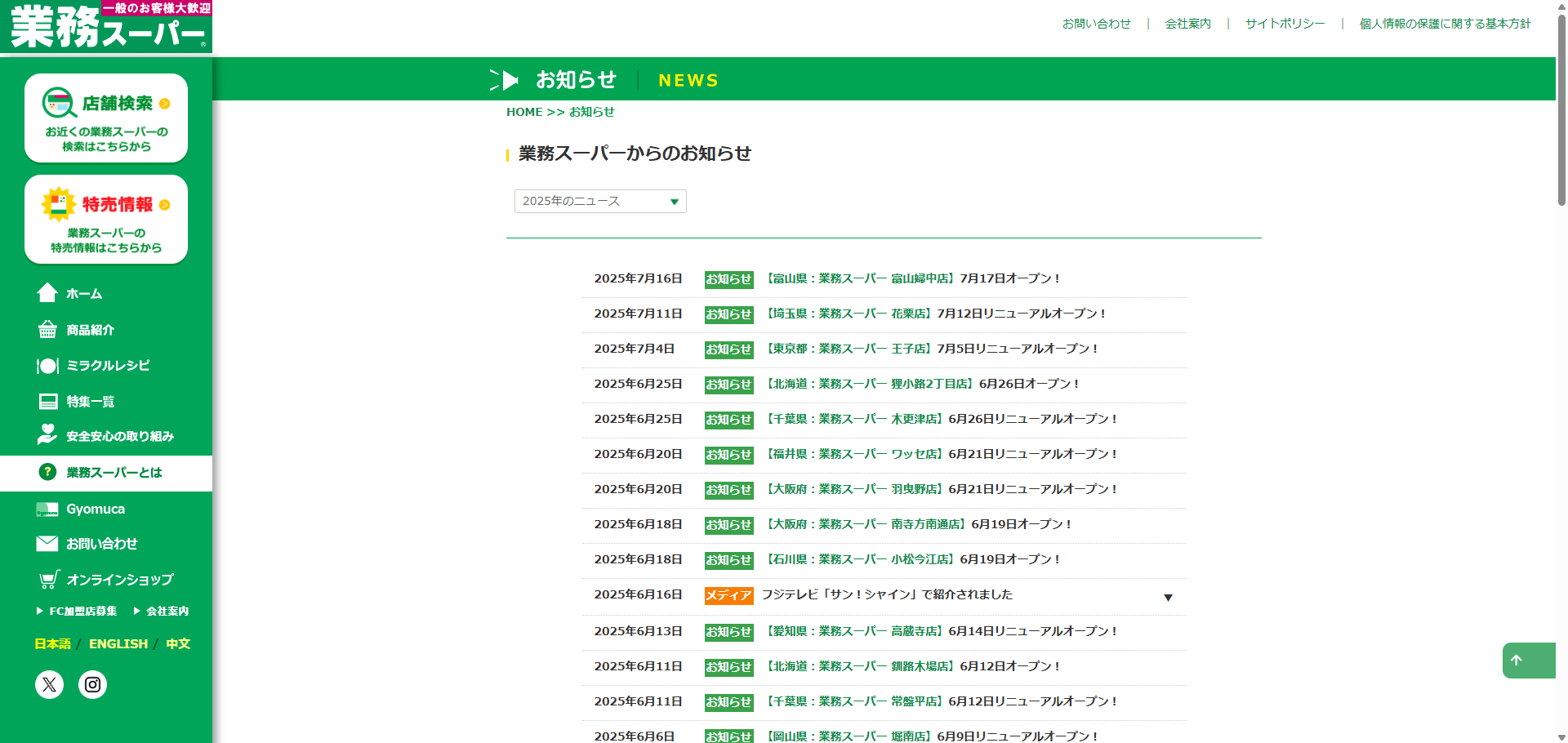Click the basket icon beside 商品紹介
Image resolution: width=1568 pixels, height=743 pixels.
47,330
